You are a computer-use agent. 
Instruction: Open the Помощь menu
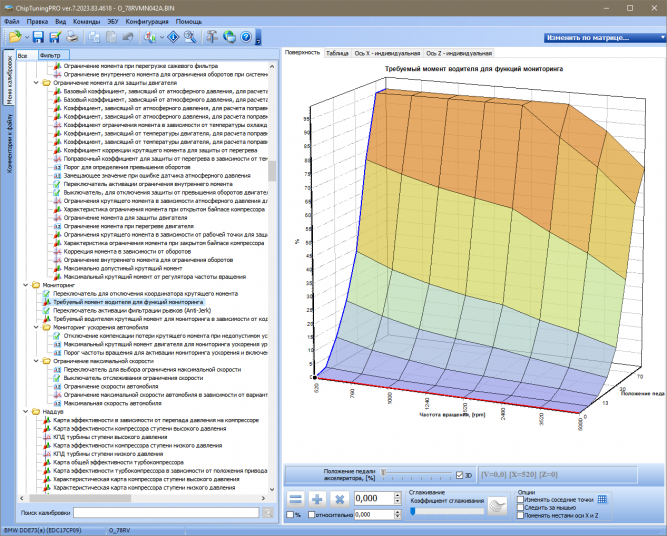click(189, 21)
